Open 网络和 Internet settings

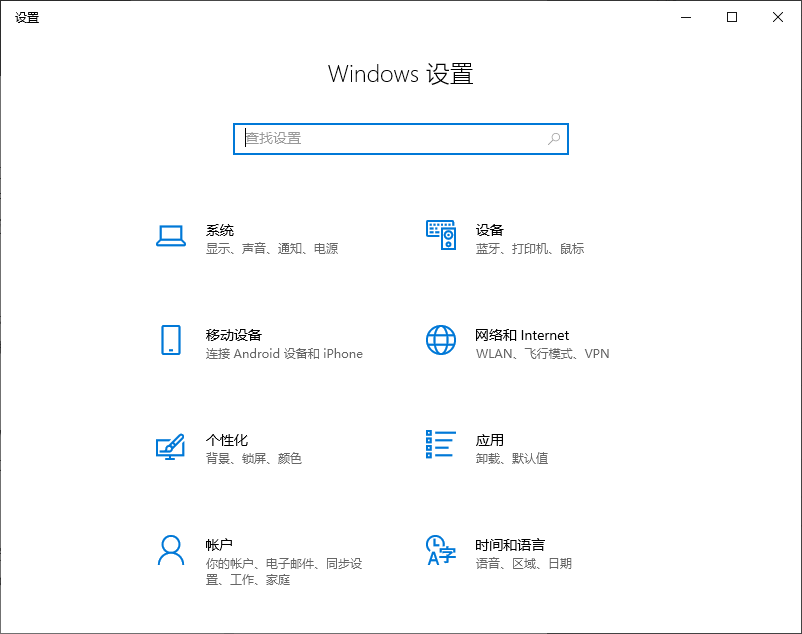(x=522, y=335)
